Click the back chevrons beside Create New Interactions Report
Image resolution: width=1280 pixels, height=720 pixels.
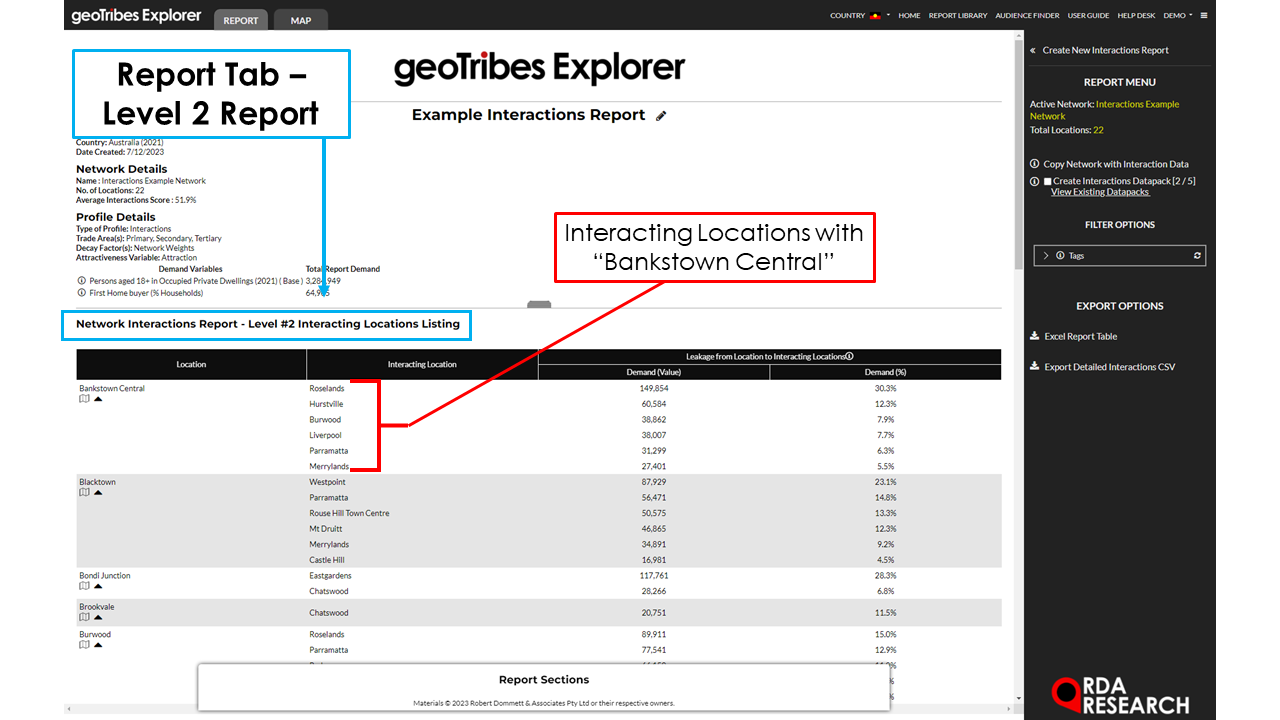click(1033, 50)
